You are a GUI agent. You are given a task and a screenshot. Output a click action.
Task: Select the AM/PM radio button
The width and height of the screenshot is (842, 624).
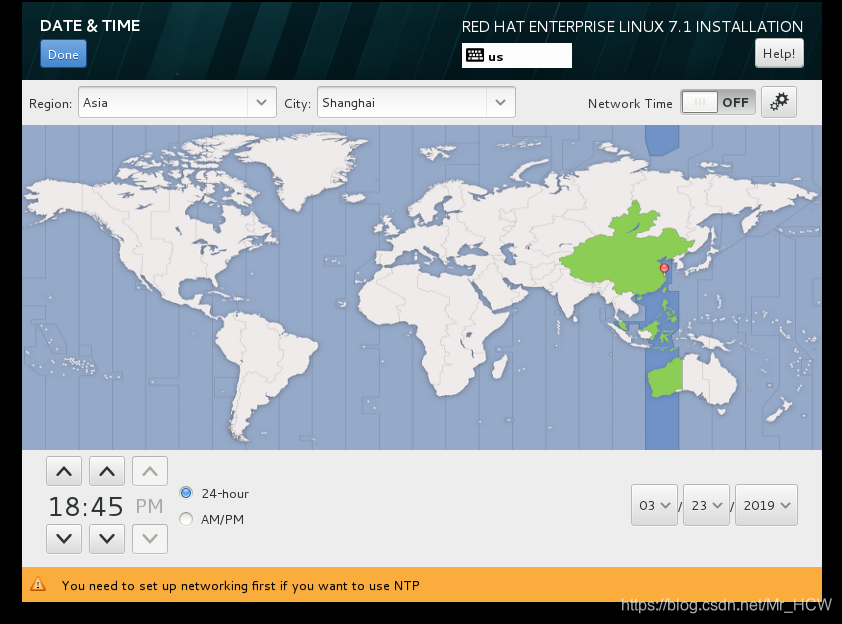pos(186,519)
